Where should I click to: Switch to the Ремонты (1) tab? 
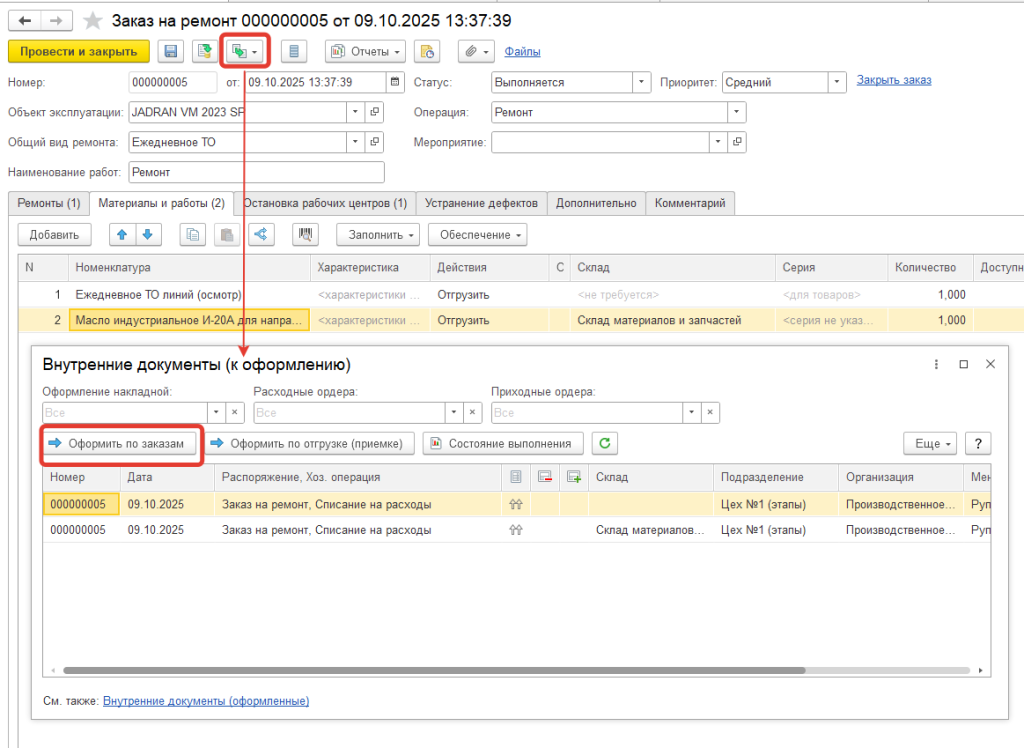(x=48, y=203)
